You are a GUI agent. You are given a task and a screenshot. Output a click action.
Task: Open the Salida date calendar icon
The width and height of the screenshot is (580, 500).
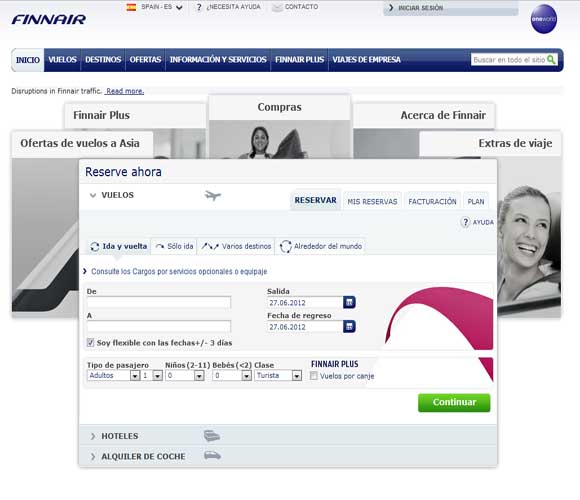349,302
